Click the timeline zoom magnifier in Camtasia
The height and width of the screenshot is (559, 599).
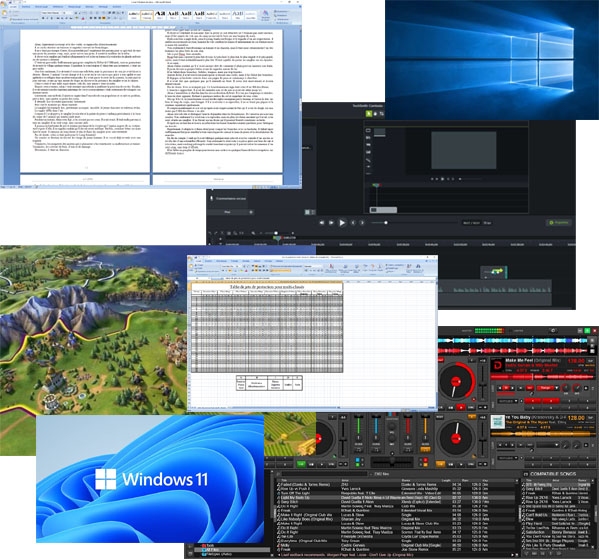point(253,233)
